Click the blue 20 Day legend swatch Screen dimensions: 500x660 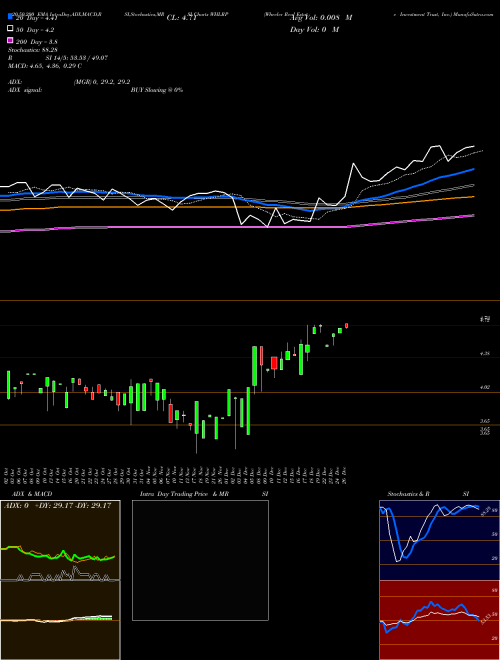[10, 16]
